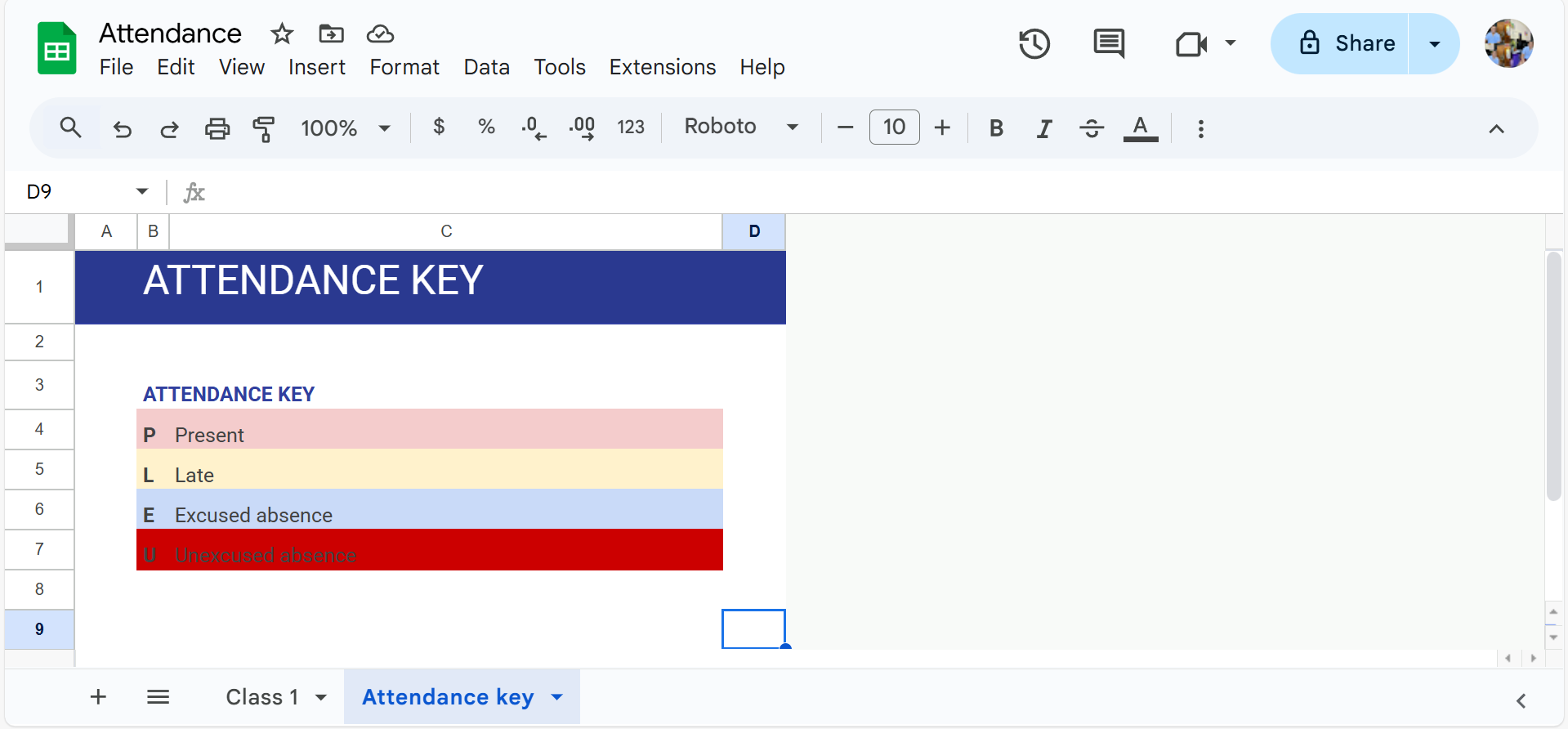This screenshot has width=1568, height=729.
Task: Redo the last action
Action: pyautogui.click(x=169, y=128)
